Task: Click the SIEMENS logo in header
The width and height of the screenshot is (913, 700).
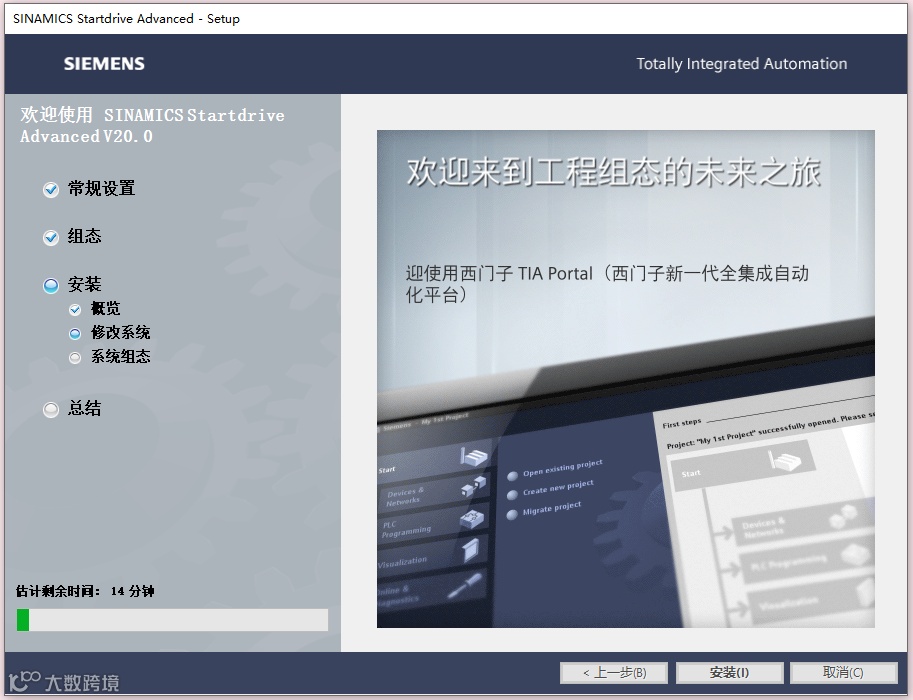Action: pyautogui.click(x=104, y=63)
